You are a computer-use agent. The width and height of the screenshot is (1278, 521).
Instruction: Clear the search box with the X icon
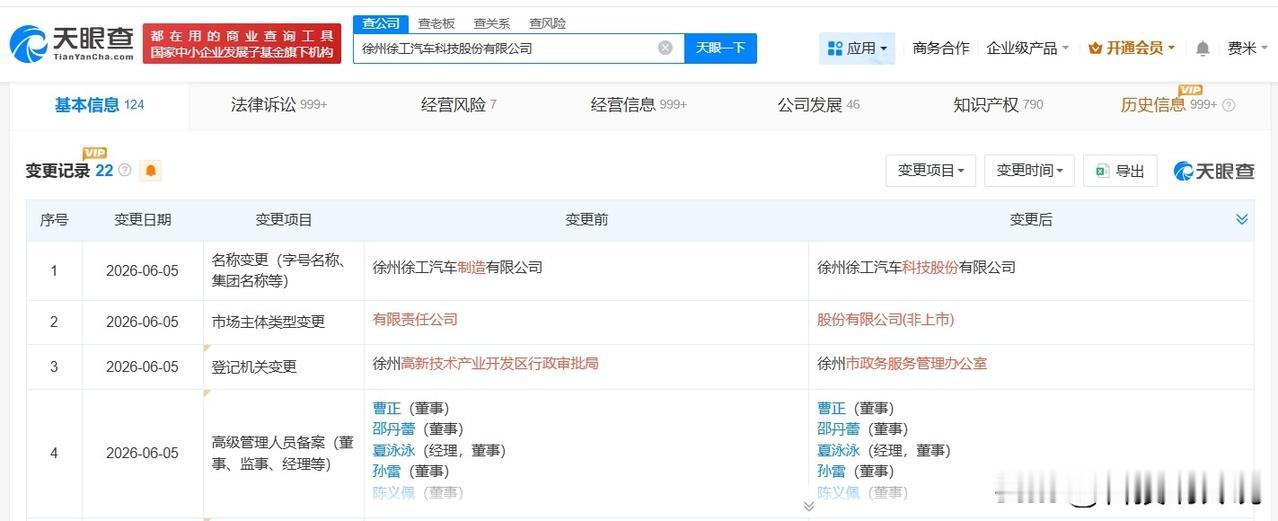pyautogui.click(x=665, y=48)
